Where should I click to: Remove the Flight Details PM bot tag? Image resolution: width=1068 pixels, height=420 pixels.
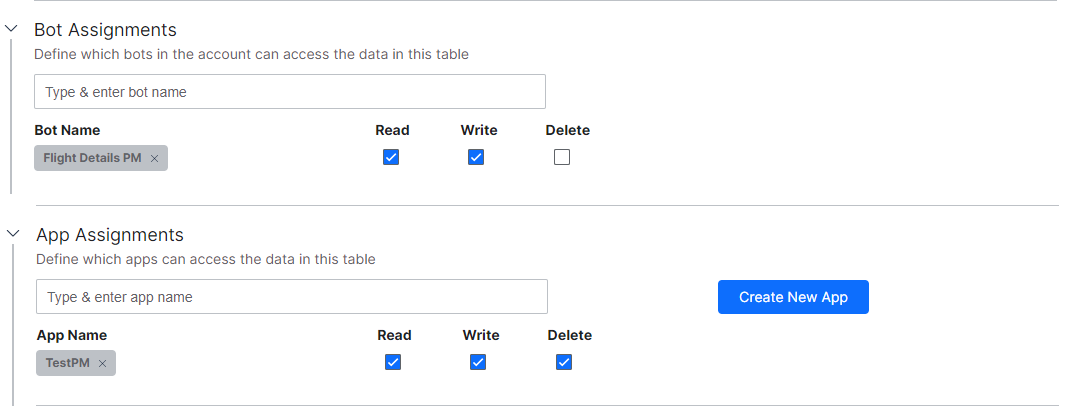coord(154,158)
